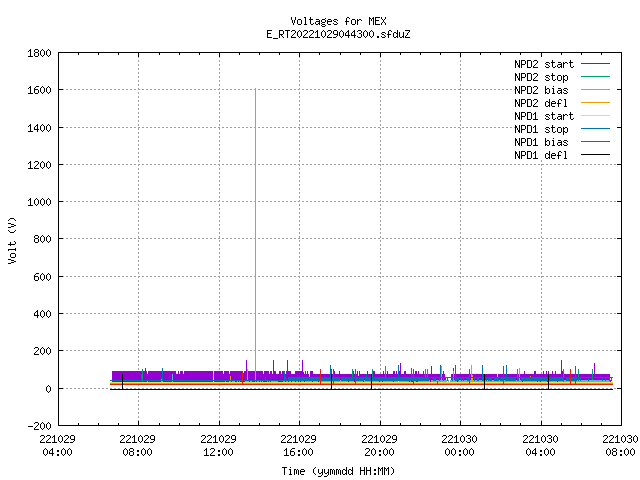Click the 221030 08:00 time tick label
This screenshot has height=480, width=640.
tap(620, 445)
